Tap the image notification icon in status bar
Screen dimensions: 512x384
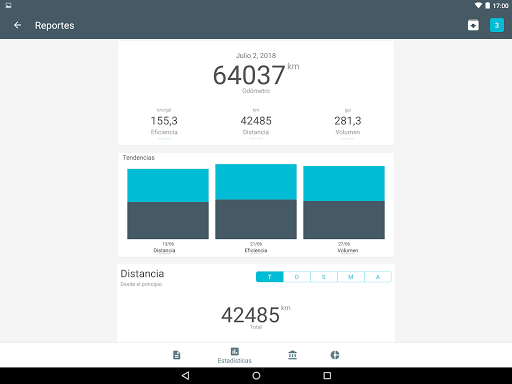8,5
